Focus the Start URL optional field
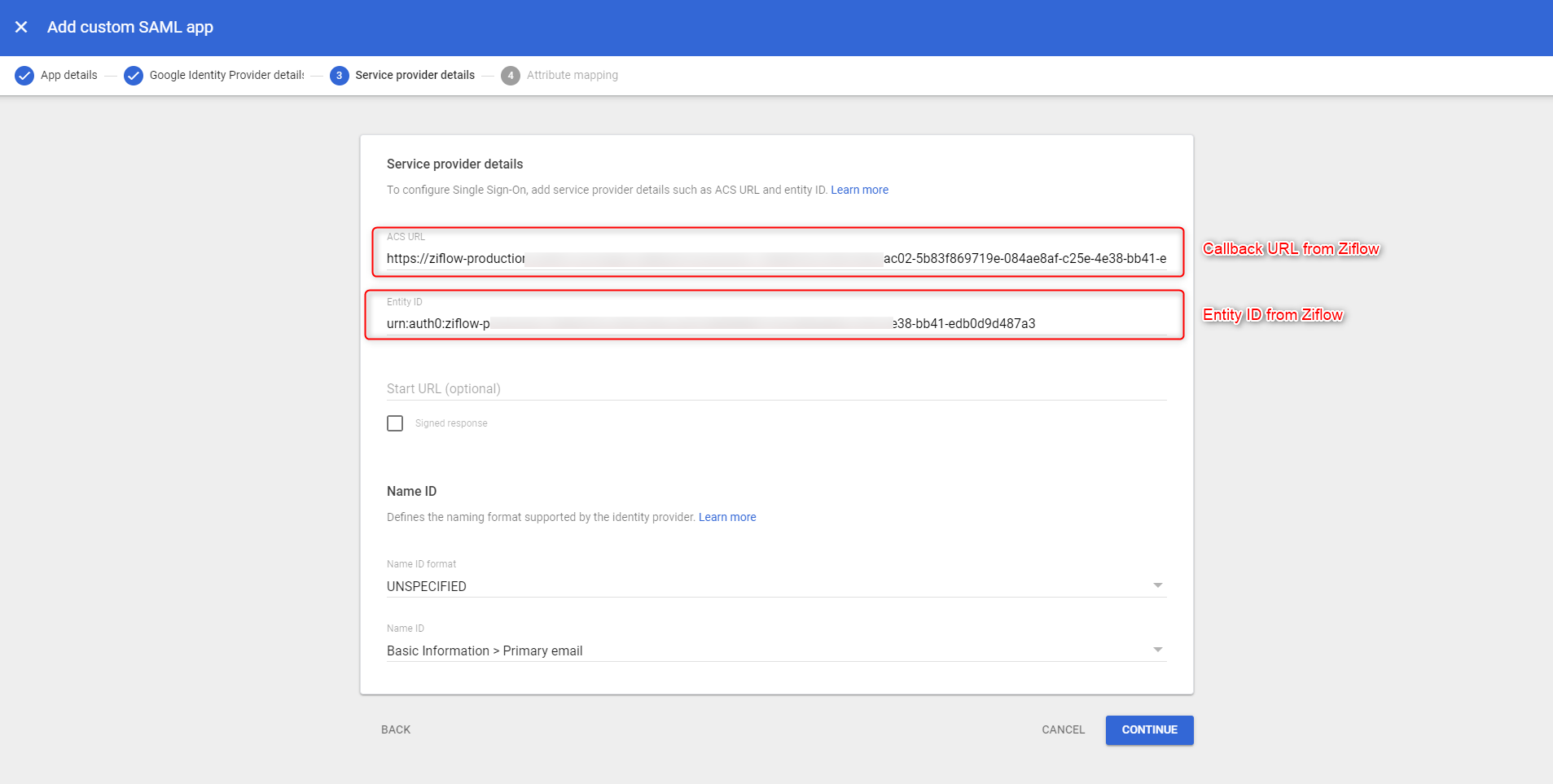 pos(775,388)
